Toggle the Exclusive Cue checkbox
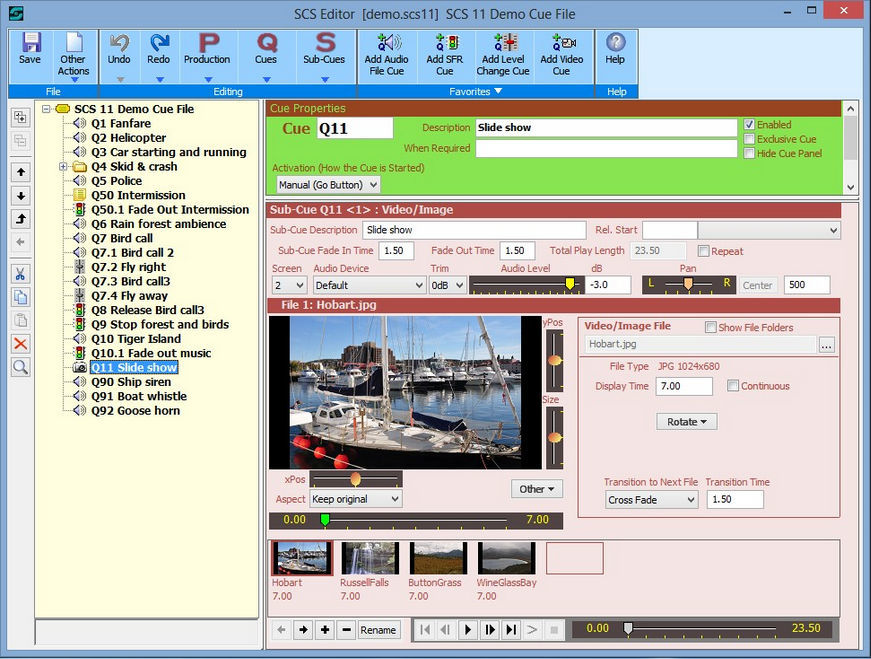The image size is (871, 659). pos(749,139)
